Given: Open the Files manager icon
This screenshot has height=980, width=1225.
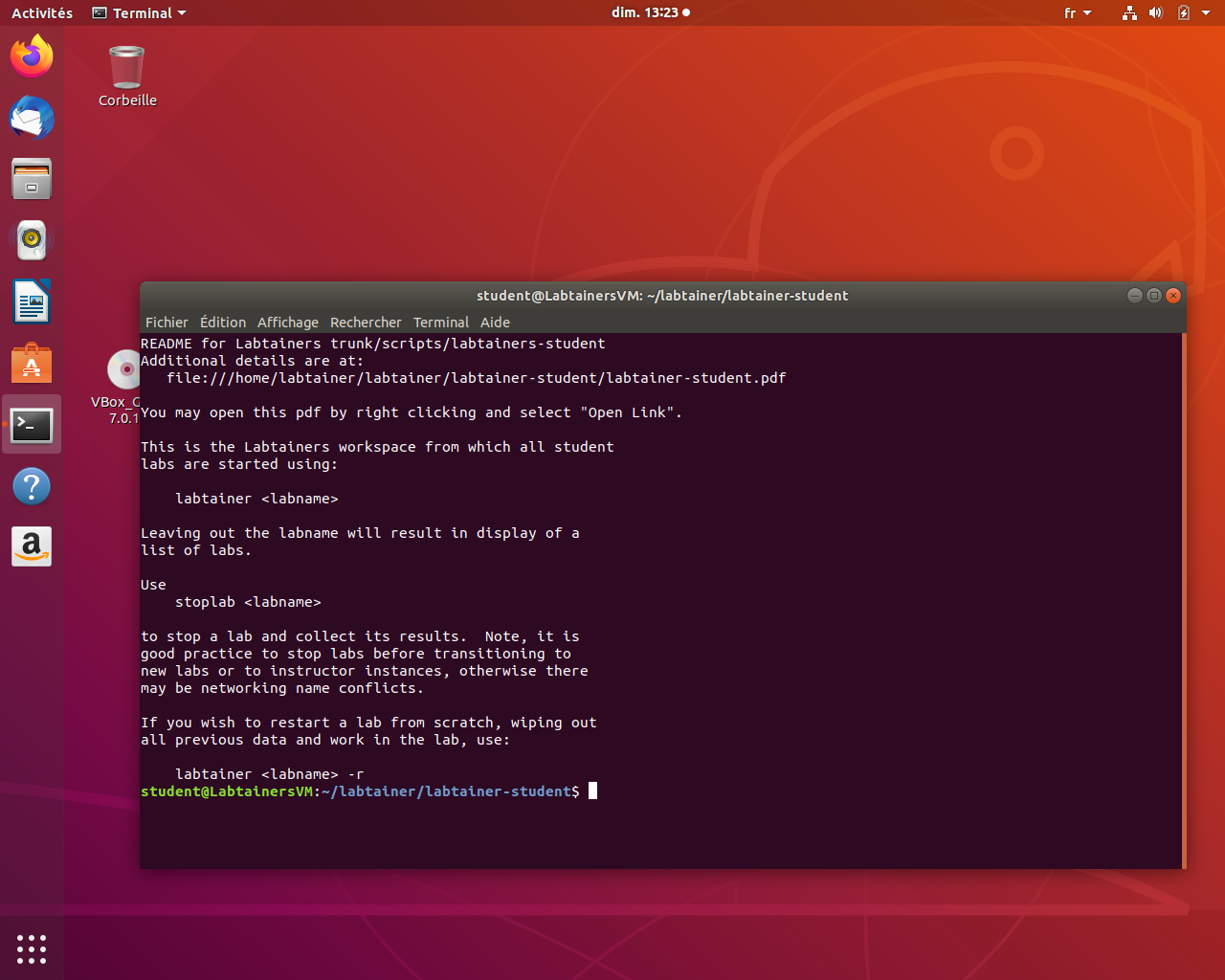Looking at the screenshot, I should pos(32,179).
